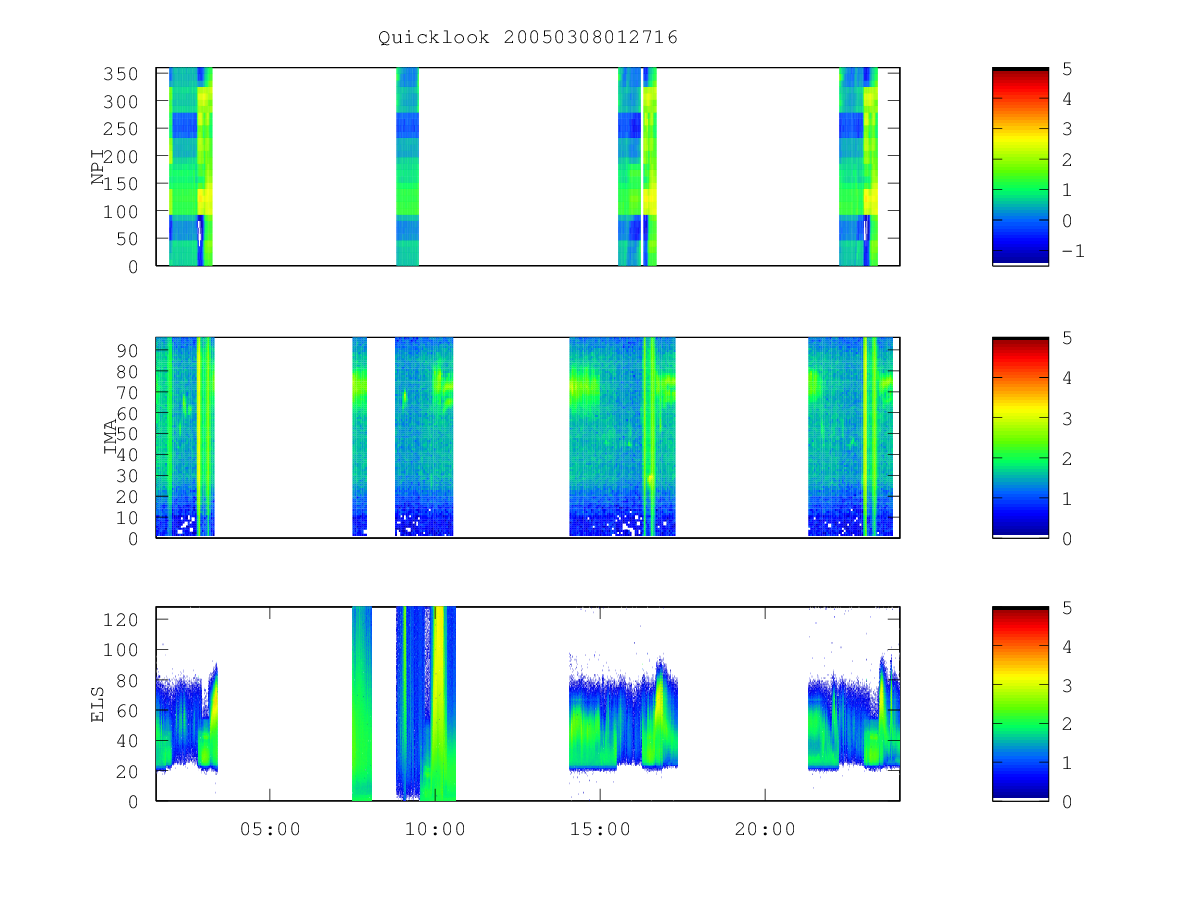Click the 3 label on ELS colorbar

coord(1066,685)
